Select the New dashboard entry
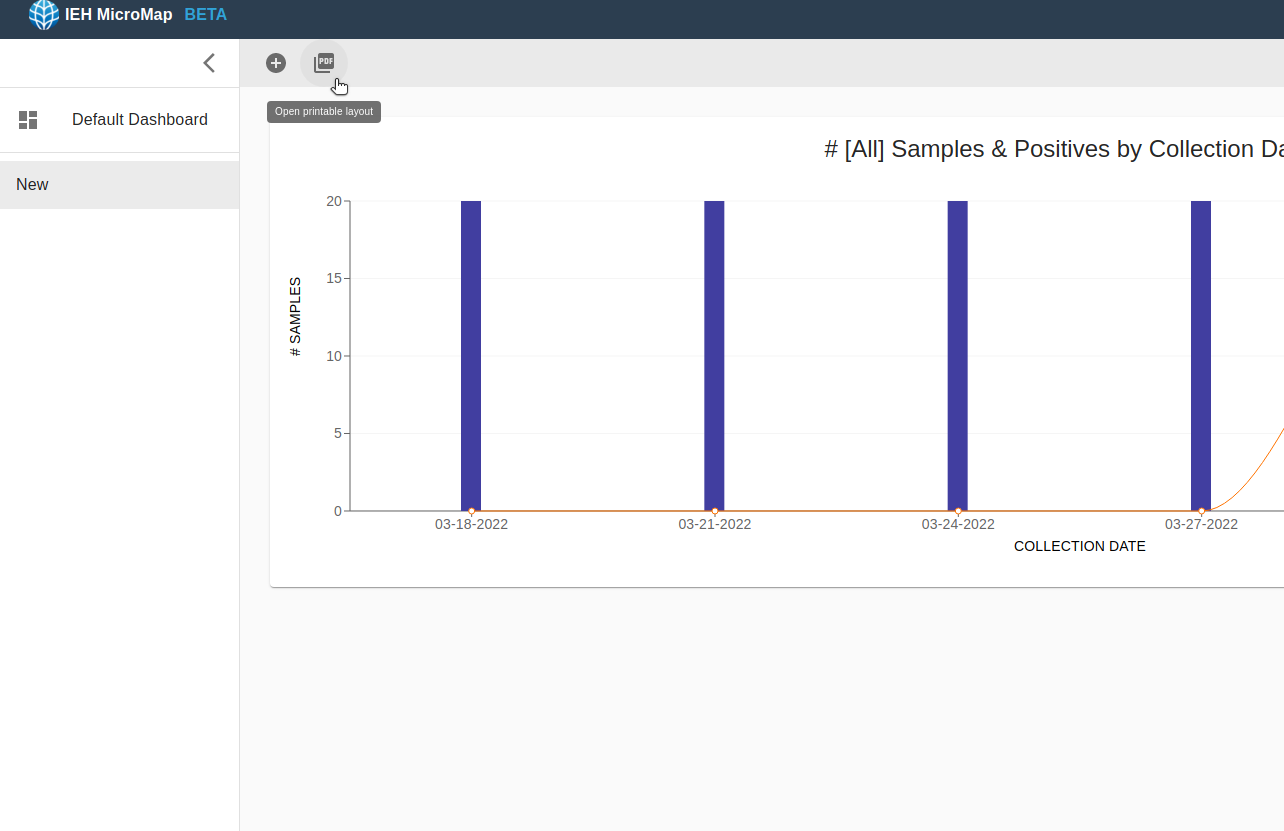The height and width of the screenshot is (831, 1284). pos(119,185)
